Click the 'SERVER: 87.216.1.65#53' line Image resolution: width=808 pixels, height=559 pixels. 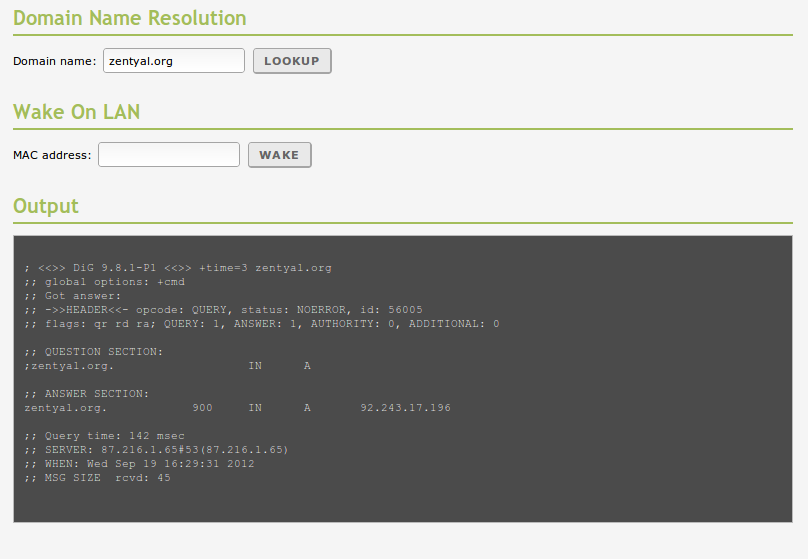[156, 449]
